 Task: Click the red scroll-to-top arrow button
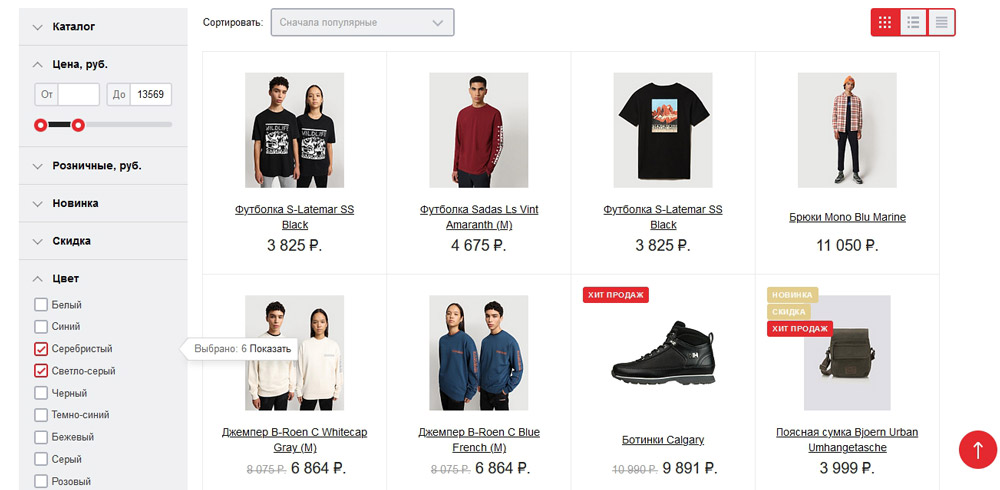pos(977,450)
